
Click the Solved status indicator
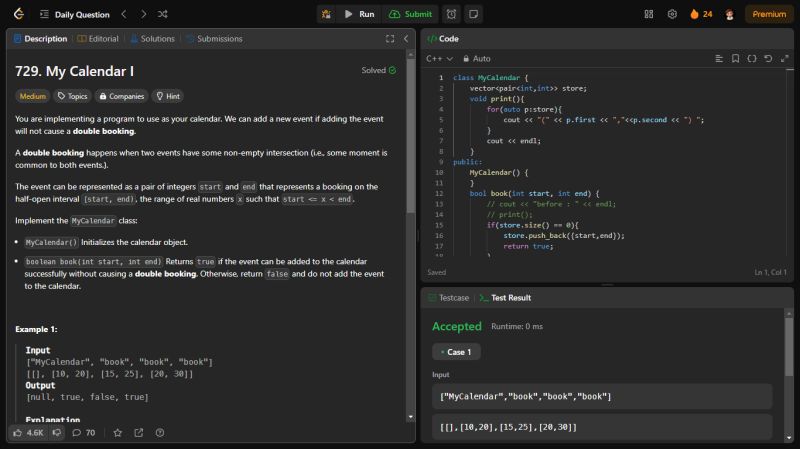point(379,70)
